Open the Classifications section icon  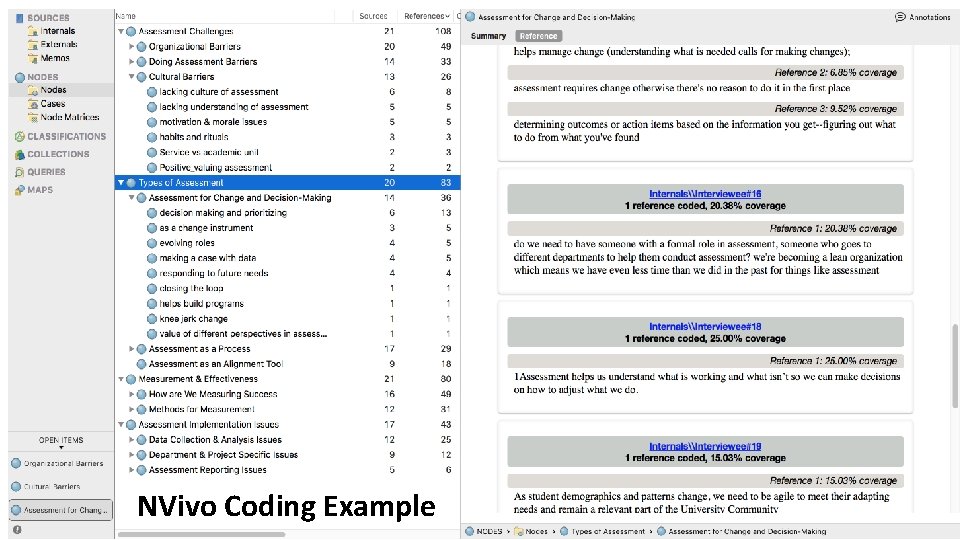click(x=20, y=137)
